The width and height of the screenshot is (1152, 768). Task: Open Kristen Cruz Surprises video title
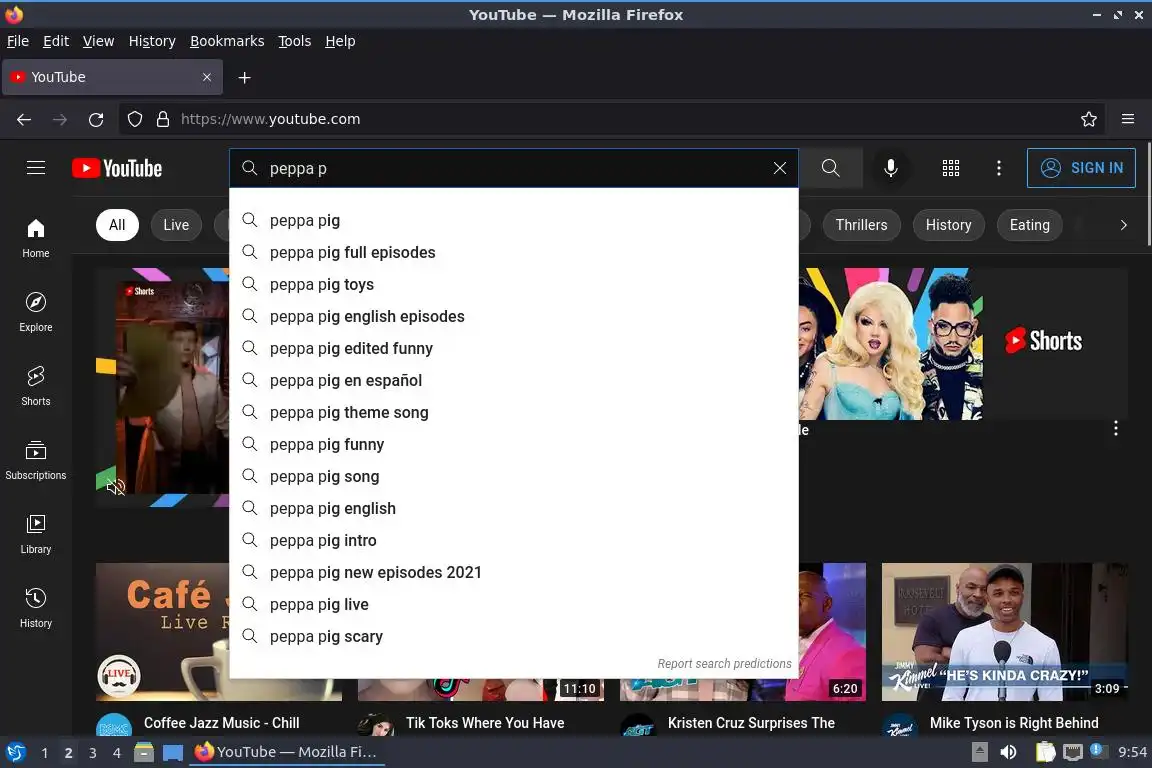tap(751, 723)
